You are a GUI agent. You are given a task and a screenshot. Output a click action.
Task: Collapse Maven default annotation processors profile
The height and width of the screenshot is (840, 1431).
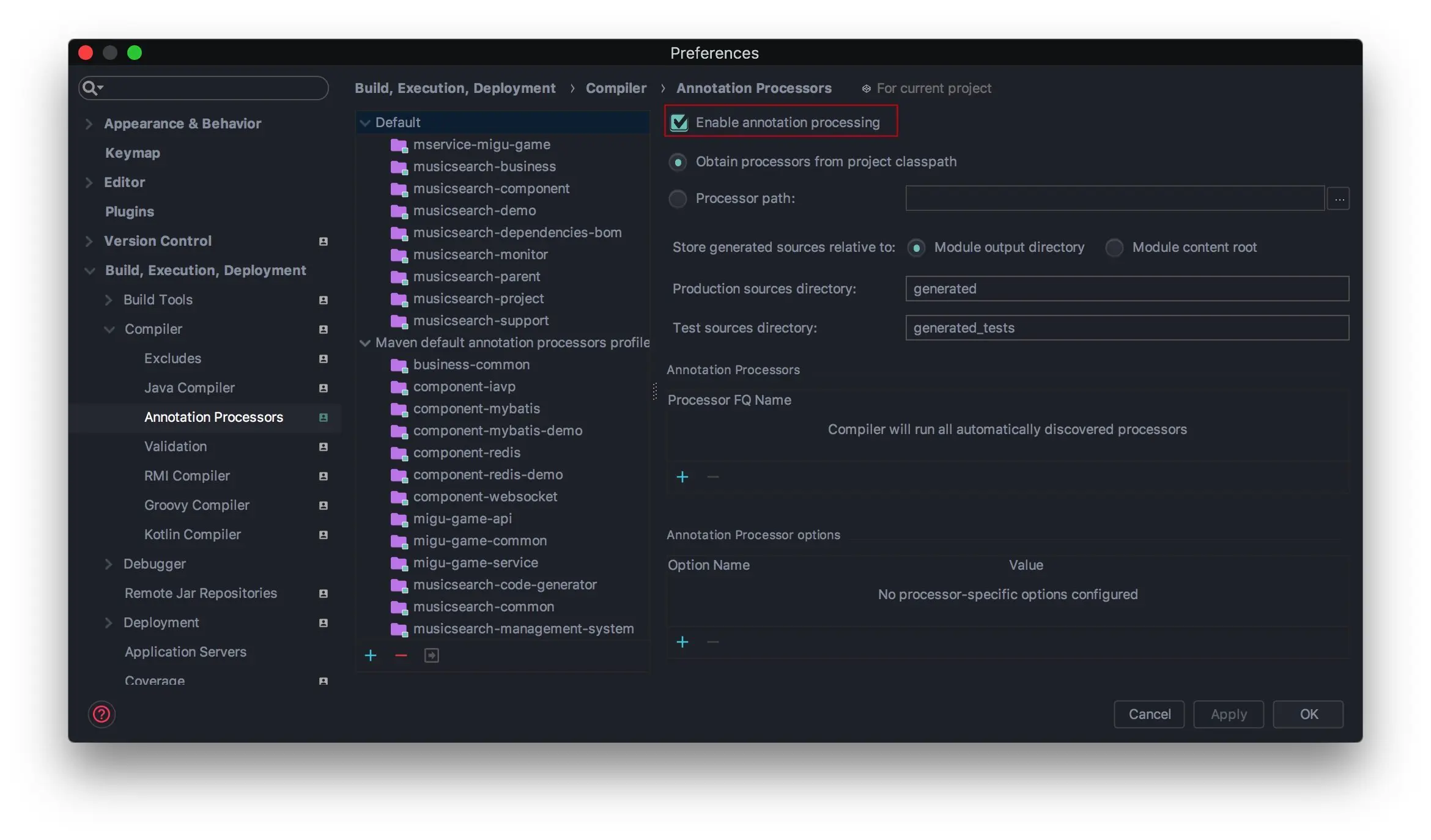click(365, 343)
